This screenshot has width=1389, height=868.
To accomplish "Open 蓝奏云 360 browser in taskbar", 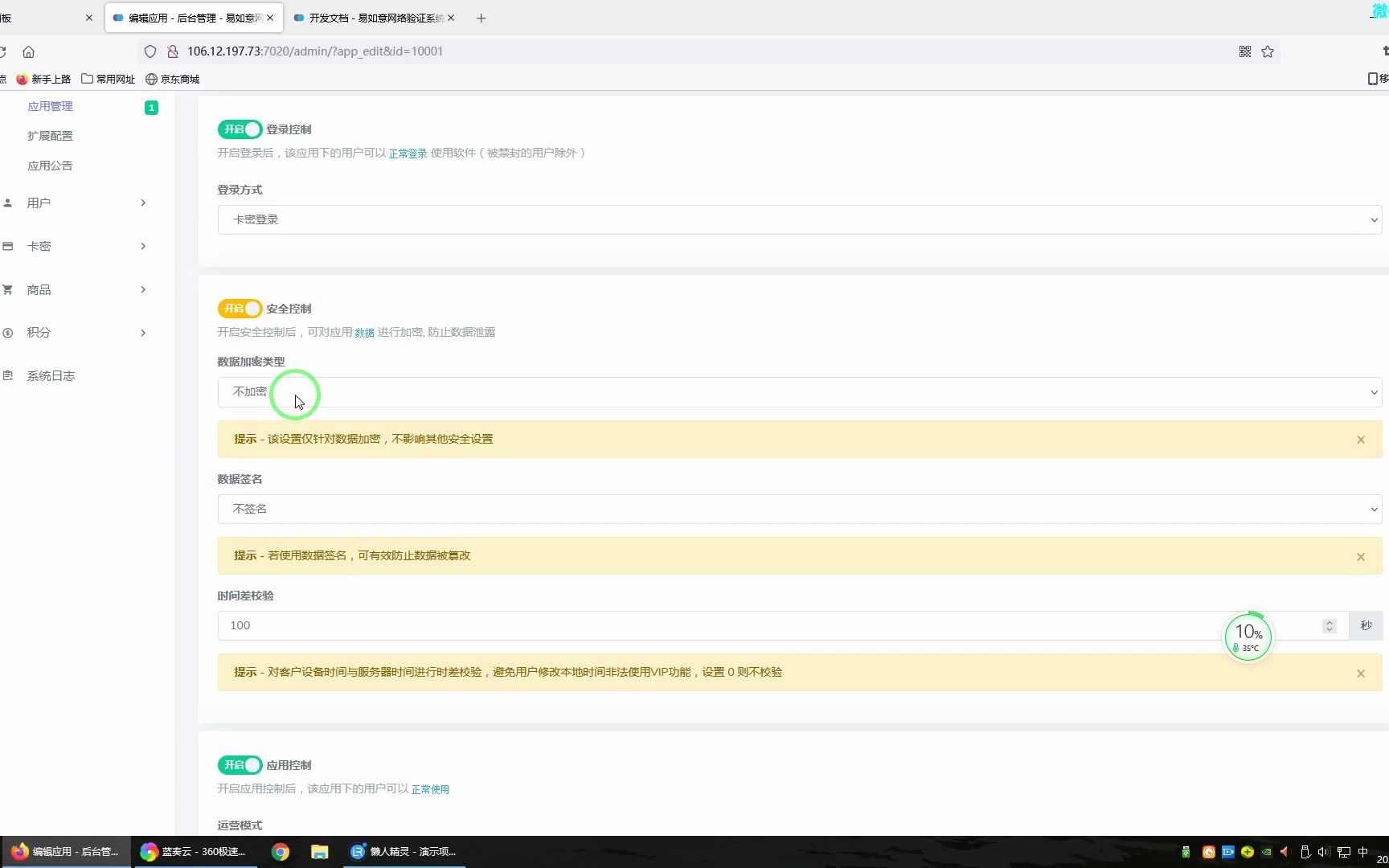I will (194, 851).
